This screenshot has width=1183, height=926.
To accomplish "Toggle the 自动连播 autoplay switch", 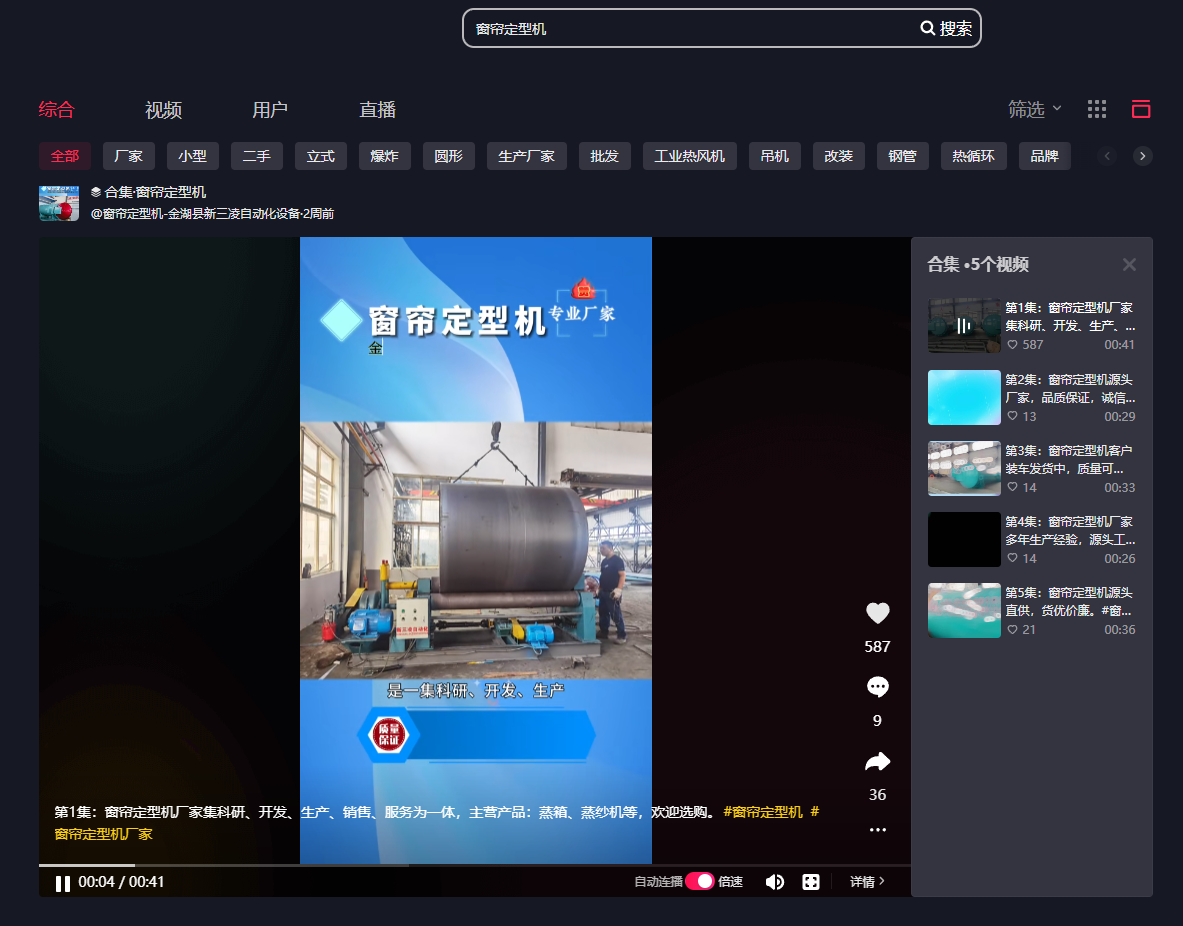I will point(700,882).
